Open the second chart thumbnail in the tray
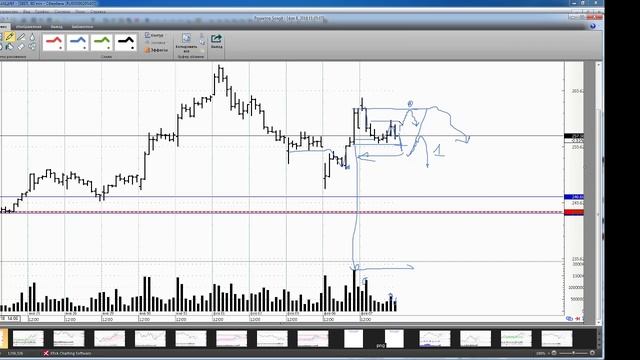Viewport: 640px width, 360px height. [69, 339]
